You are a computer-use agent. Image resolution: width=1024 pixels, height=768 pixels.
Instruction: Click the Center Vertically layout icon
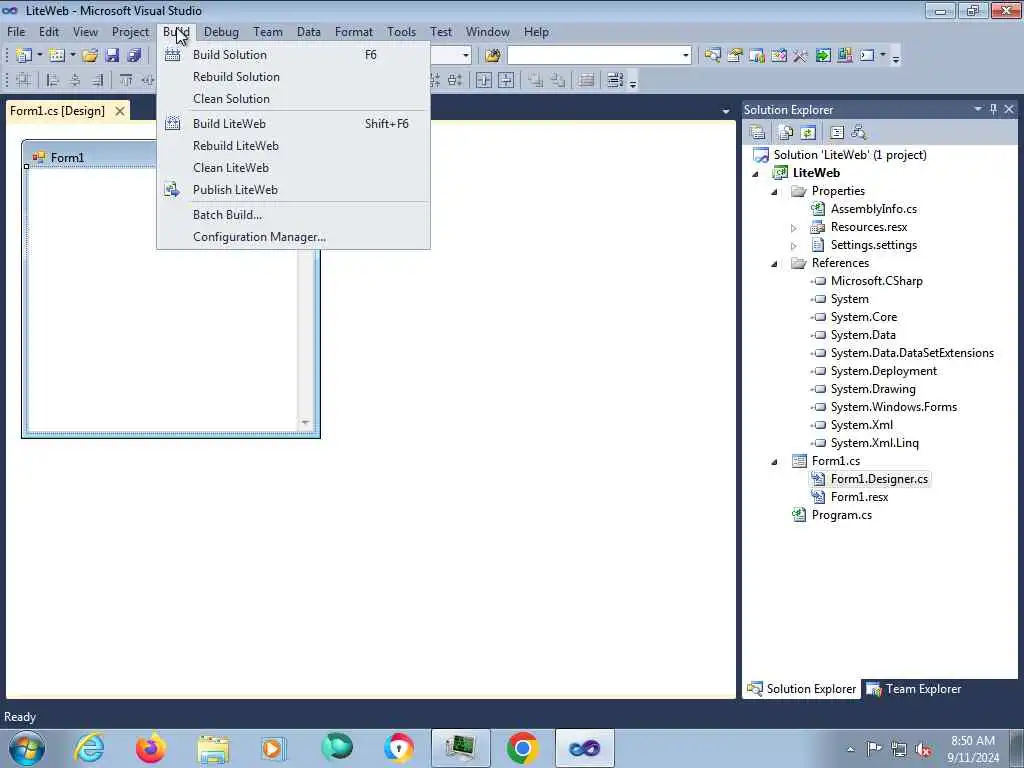pos(506,80)
